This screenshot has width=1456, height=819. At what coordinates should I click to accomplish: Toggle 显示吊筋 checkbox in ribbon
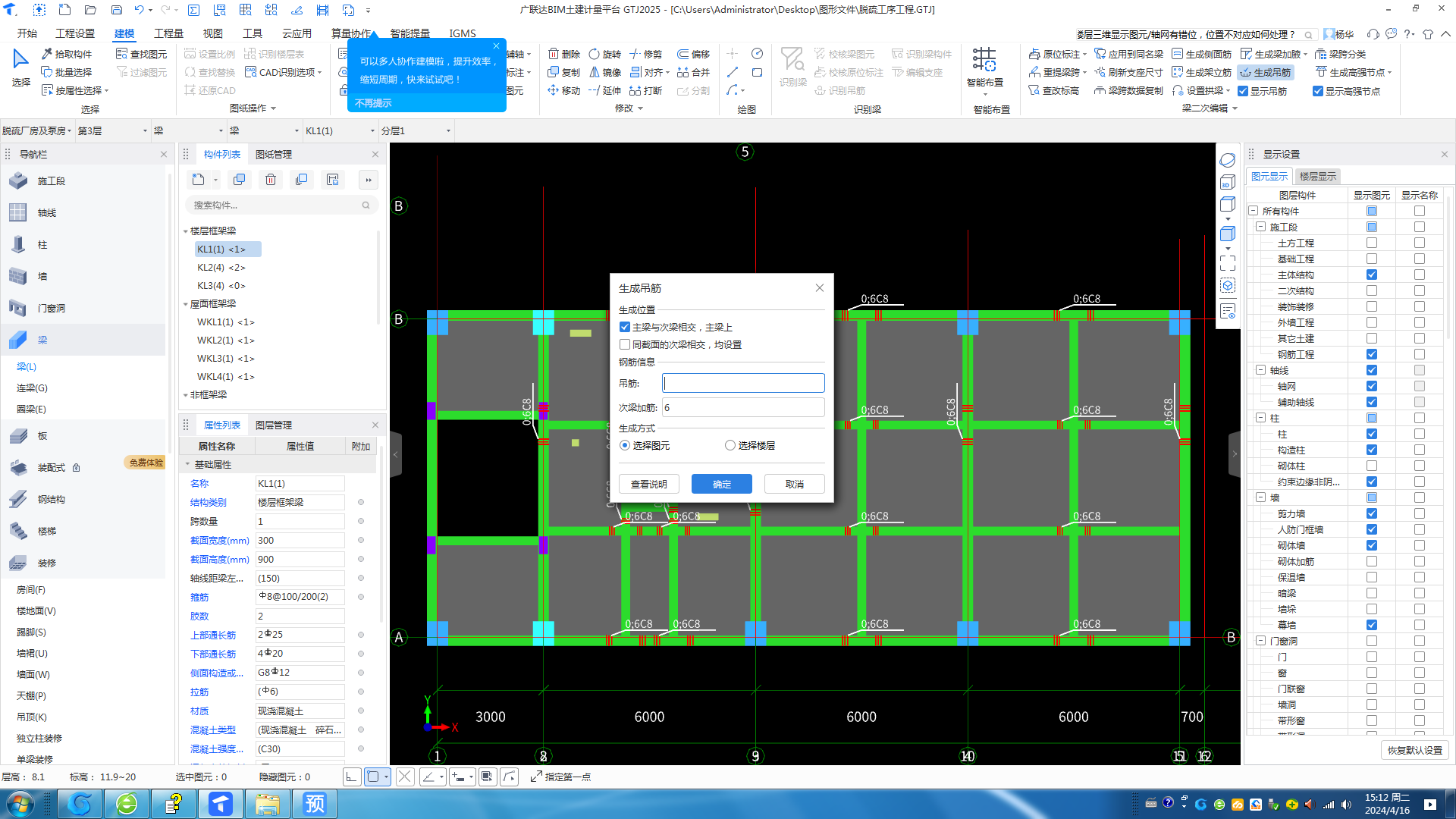point(1243,91)
